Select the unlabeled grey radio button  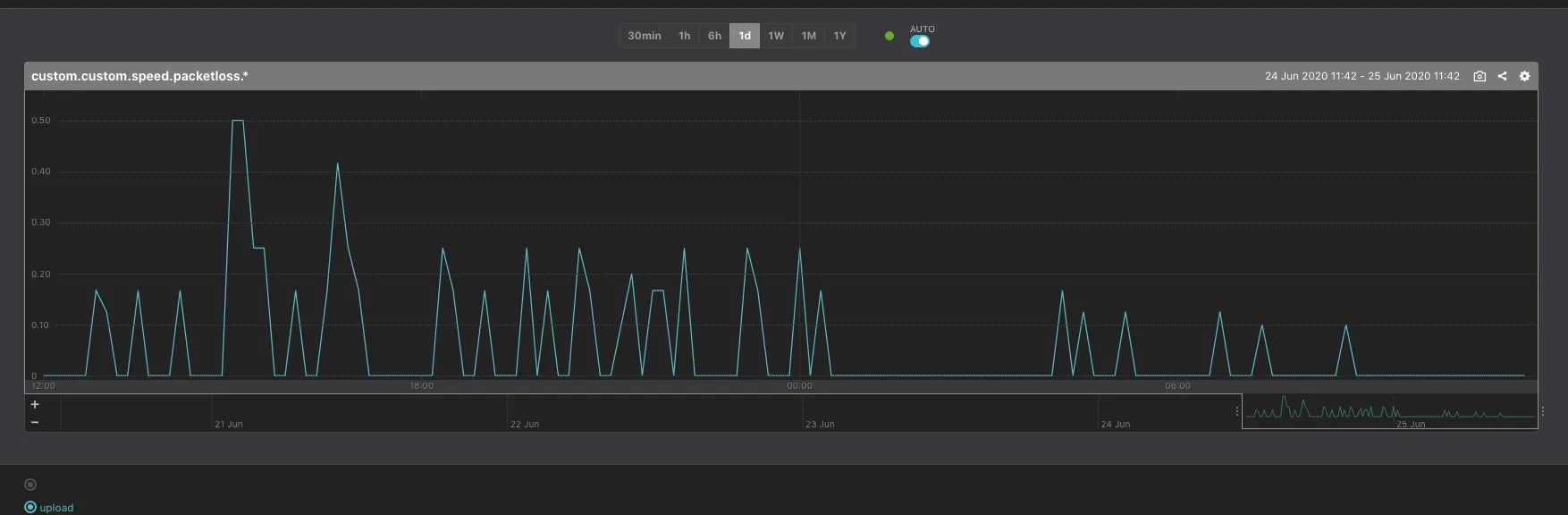[30, 485]
